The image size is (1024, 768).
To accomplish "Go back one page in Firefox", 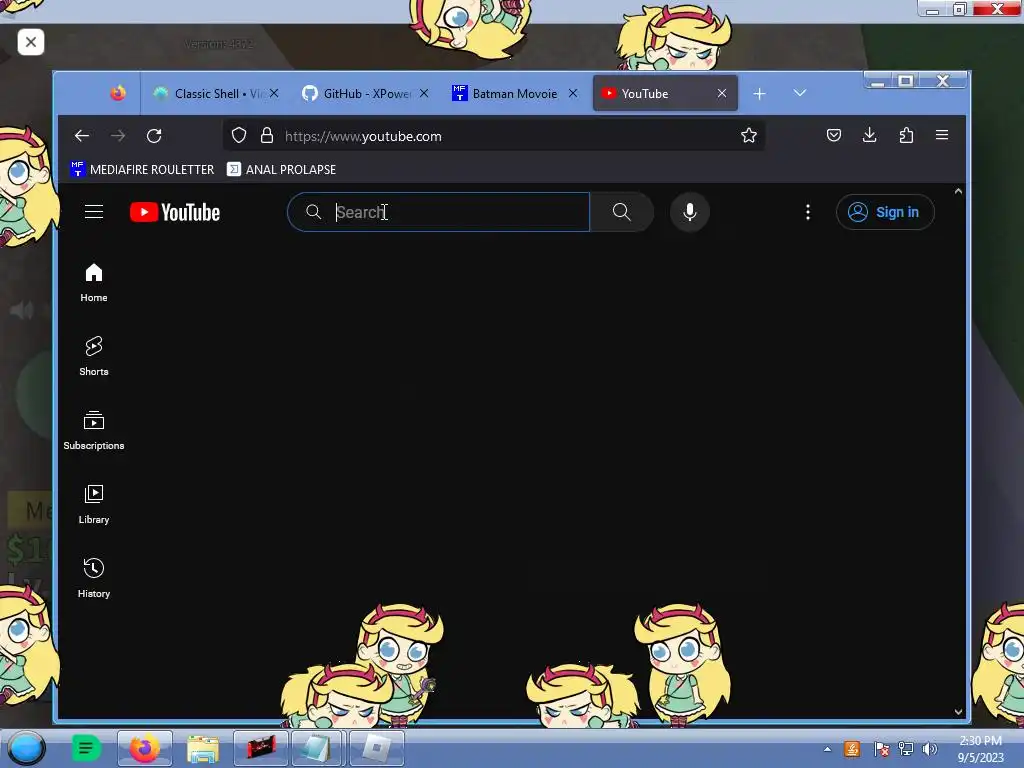I will coord(82,136).
